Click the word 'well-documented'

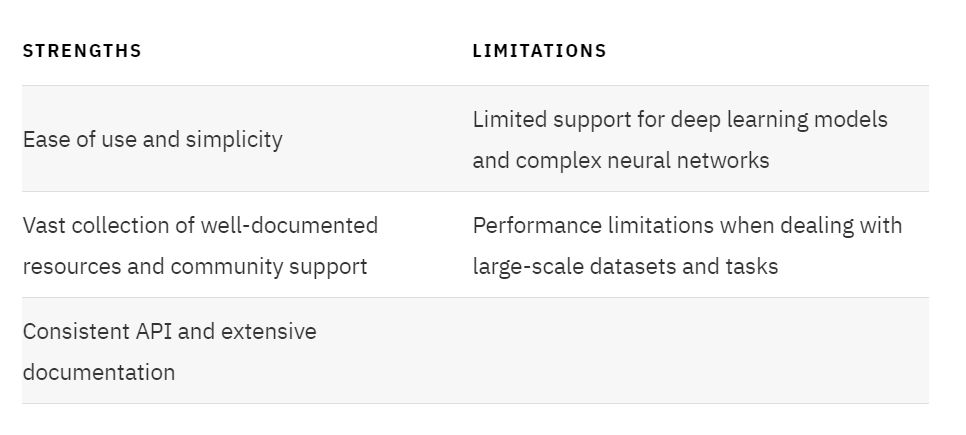tap(290, 226)
